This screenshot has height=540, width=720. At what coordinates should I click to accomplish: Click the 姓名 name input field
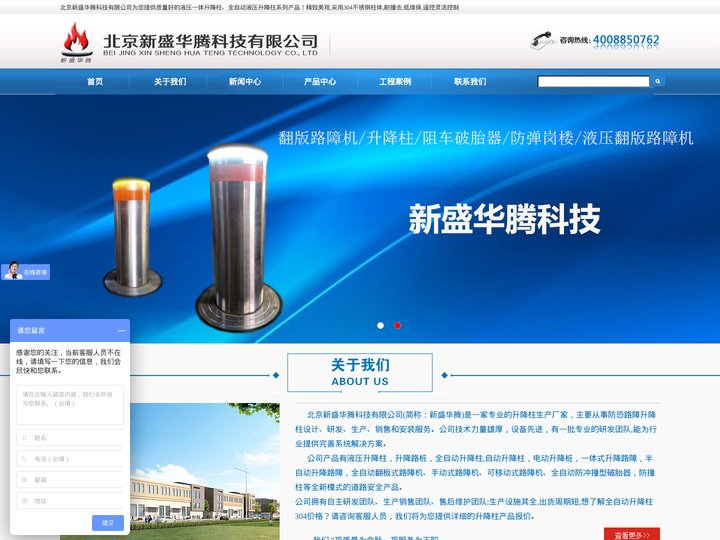point(70,438)
